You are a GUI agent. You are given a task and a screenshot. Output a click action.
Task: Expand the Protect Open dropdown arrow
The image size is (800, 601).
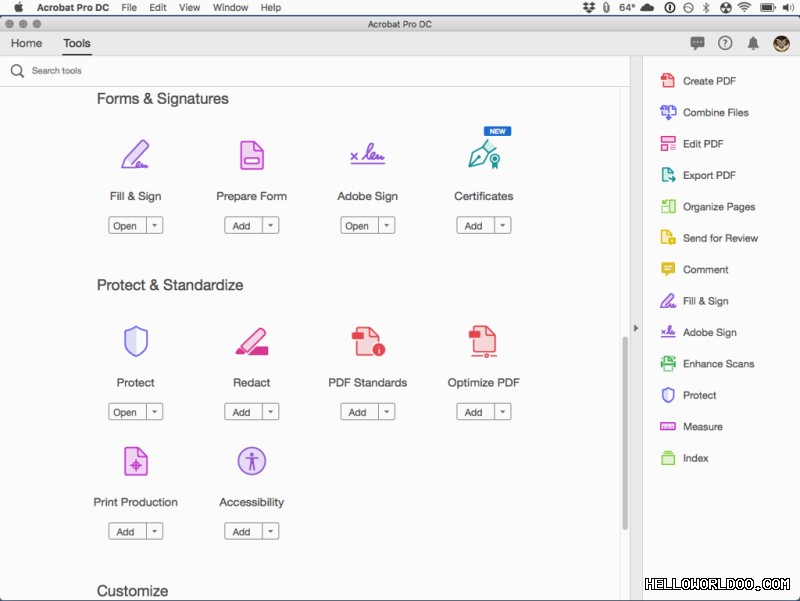click(155, 411)
